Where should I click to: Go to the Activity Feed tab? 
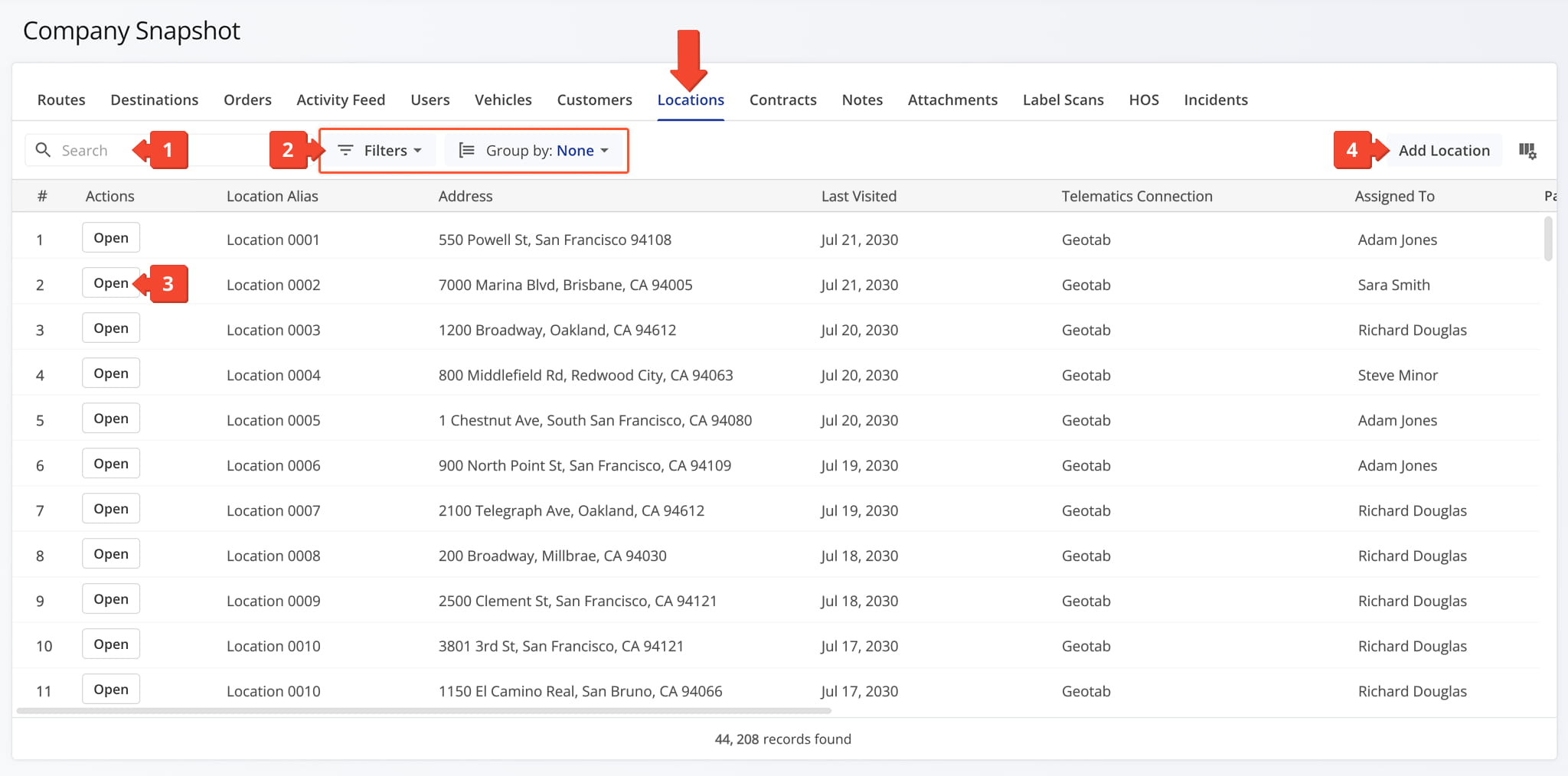click(341, 99)
